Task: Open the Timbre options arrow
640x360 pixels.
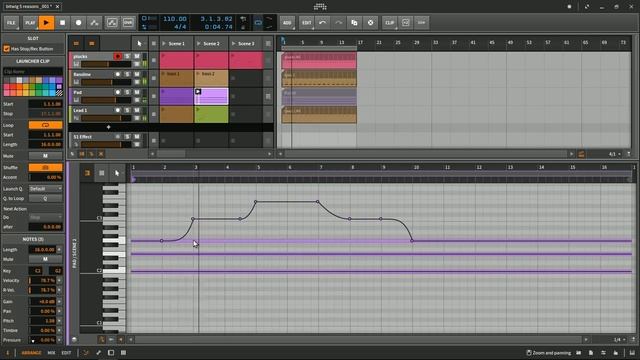Action: (x=59, y=330)
